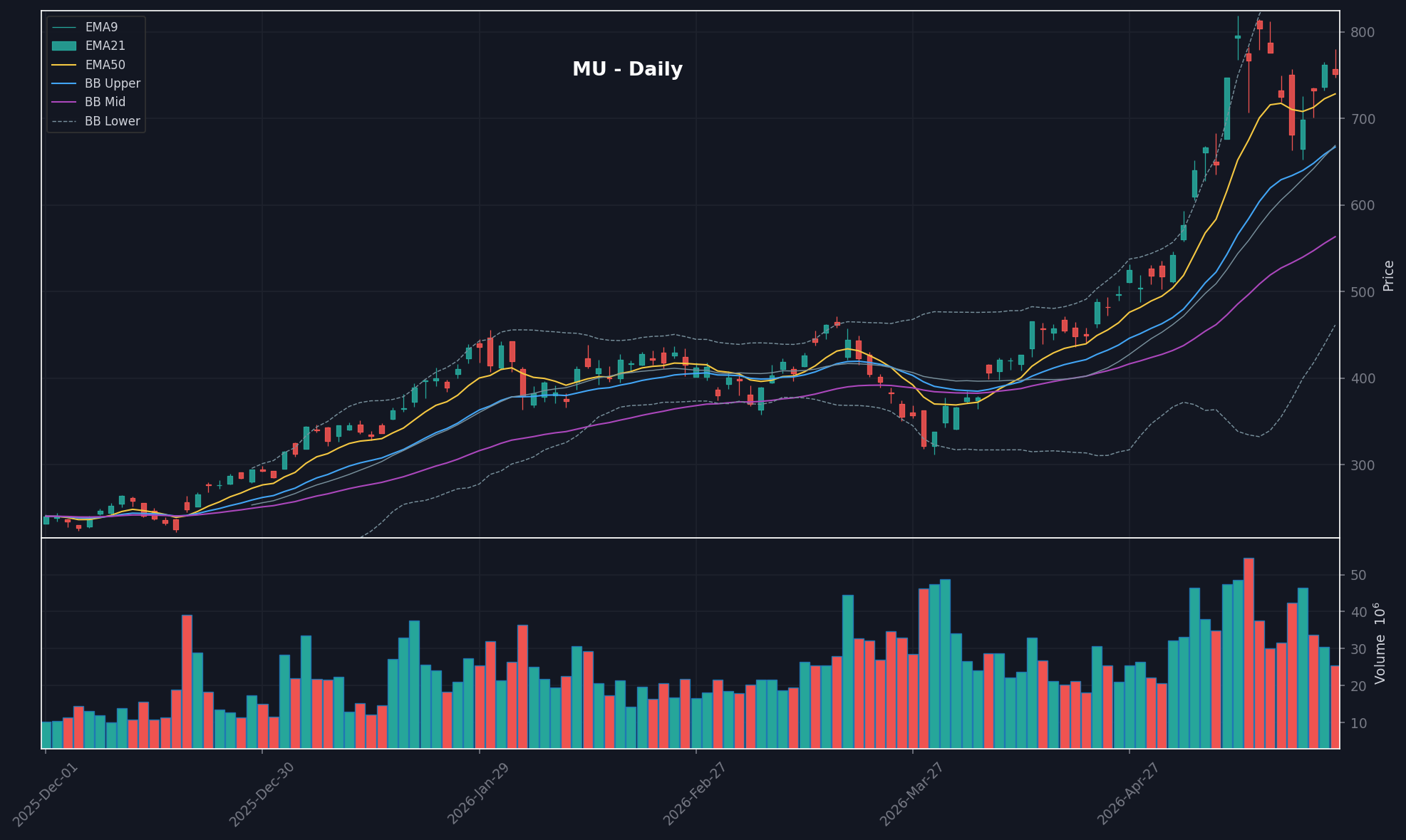Click the 2025-Dec-30 date label

pos(262,794)
